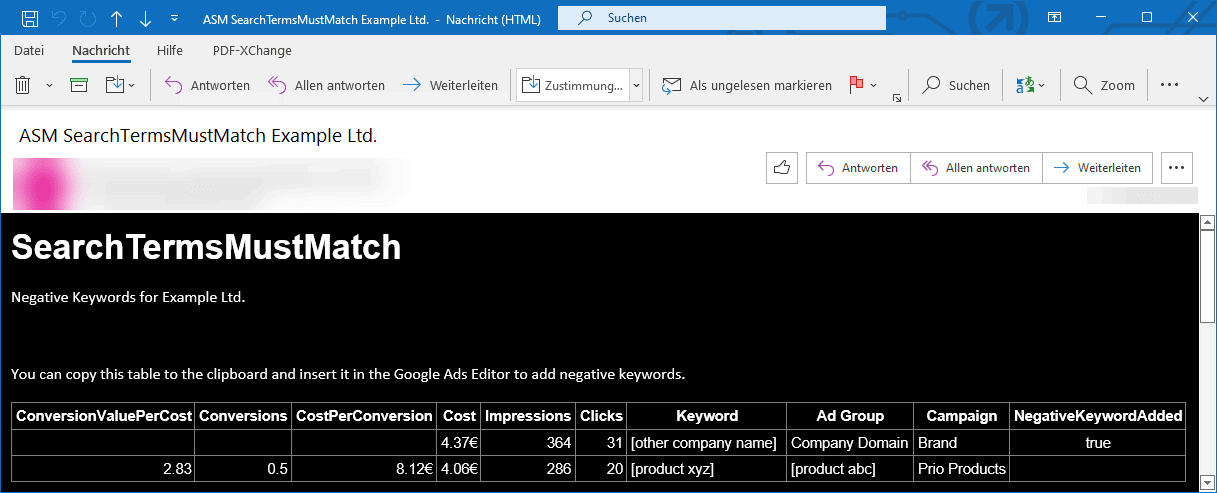Open the tags group dialog launcher
1217x493 pixels.
tap(897, 98)
